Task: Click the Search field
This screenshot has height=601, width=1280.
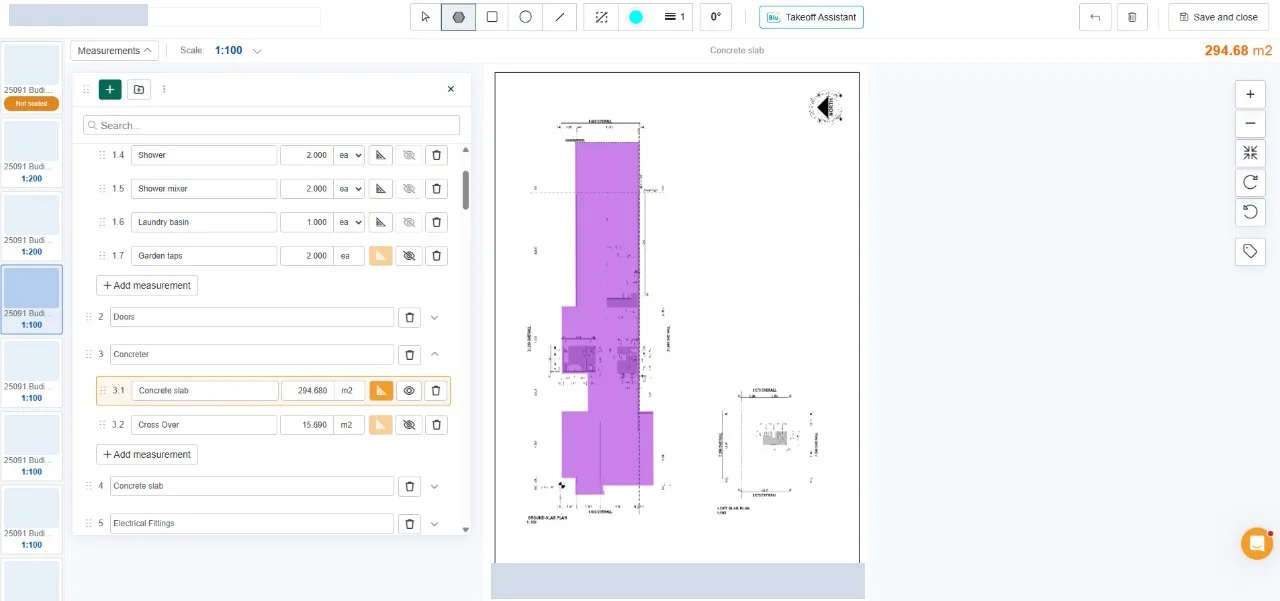Action: point(272,125)
